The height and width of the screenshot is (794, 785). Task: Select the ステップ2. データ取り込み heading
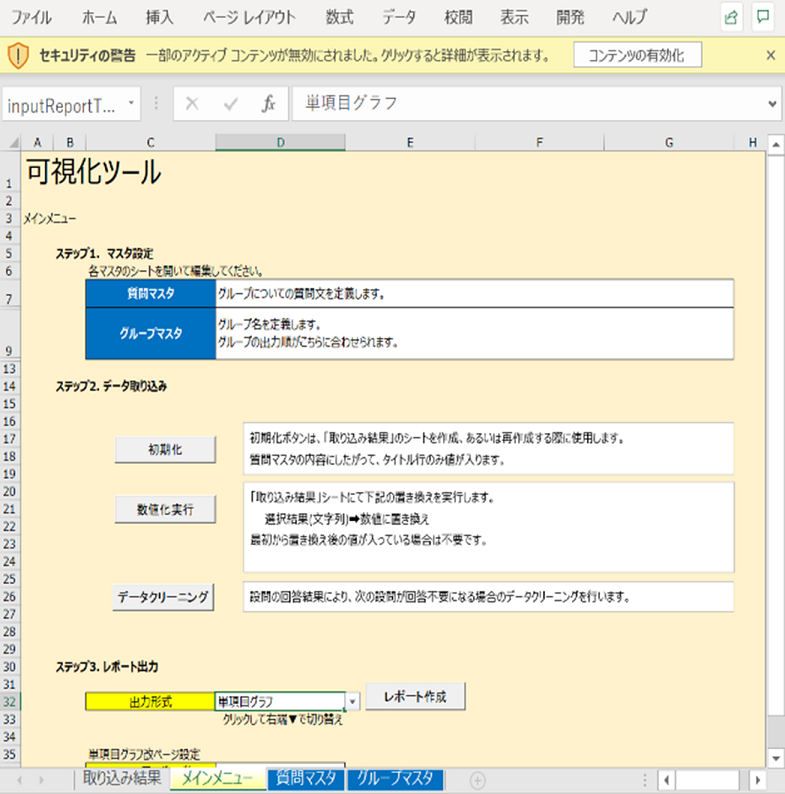click(111, 386)
